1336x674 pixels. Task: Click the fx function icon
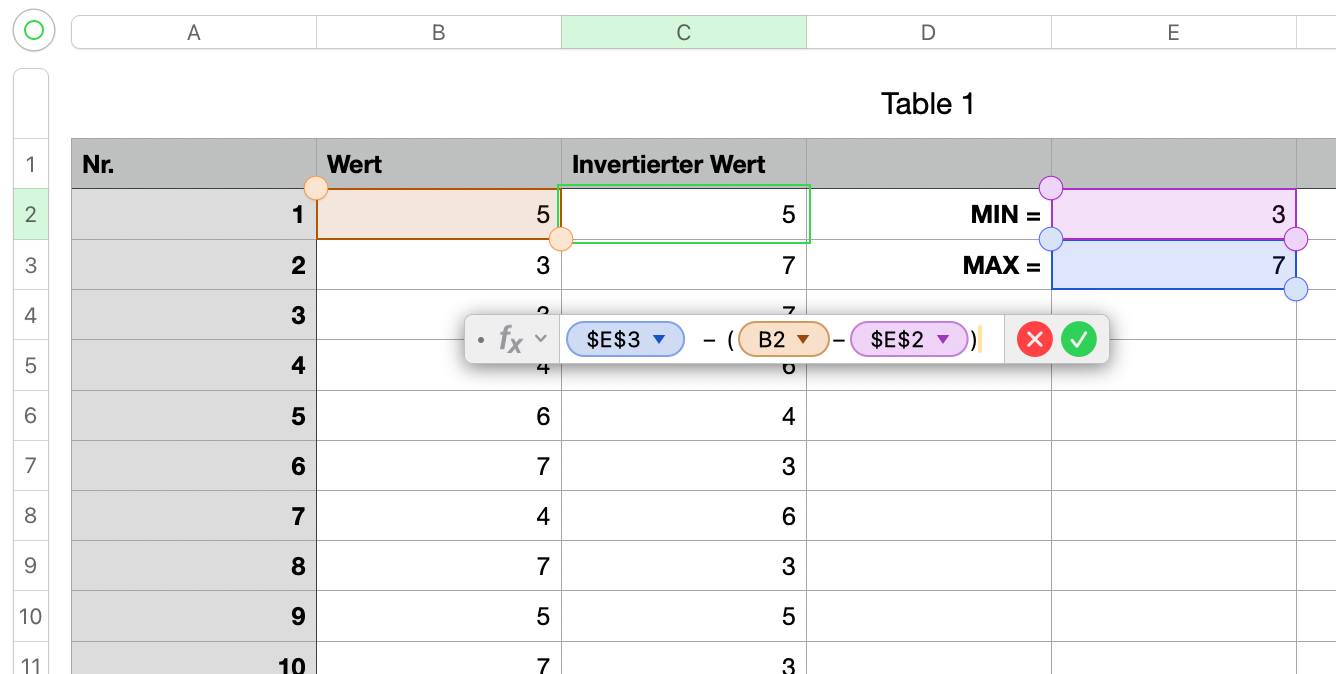pos(511,340)
